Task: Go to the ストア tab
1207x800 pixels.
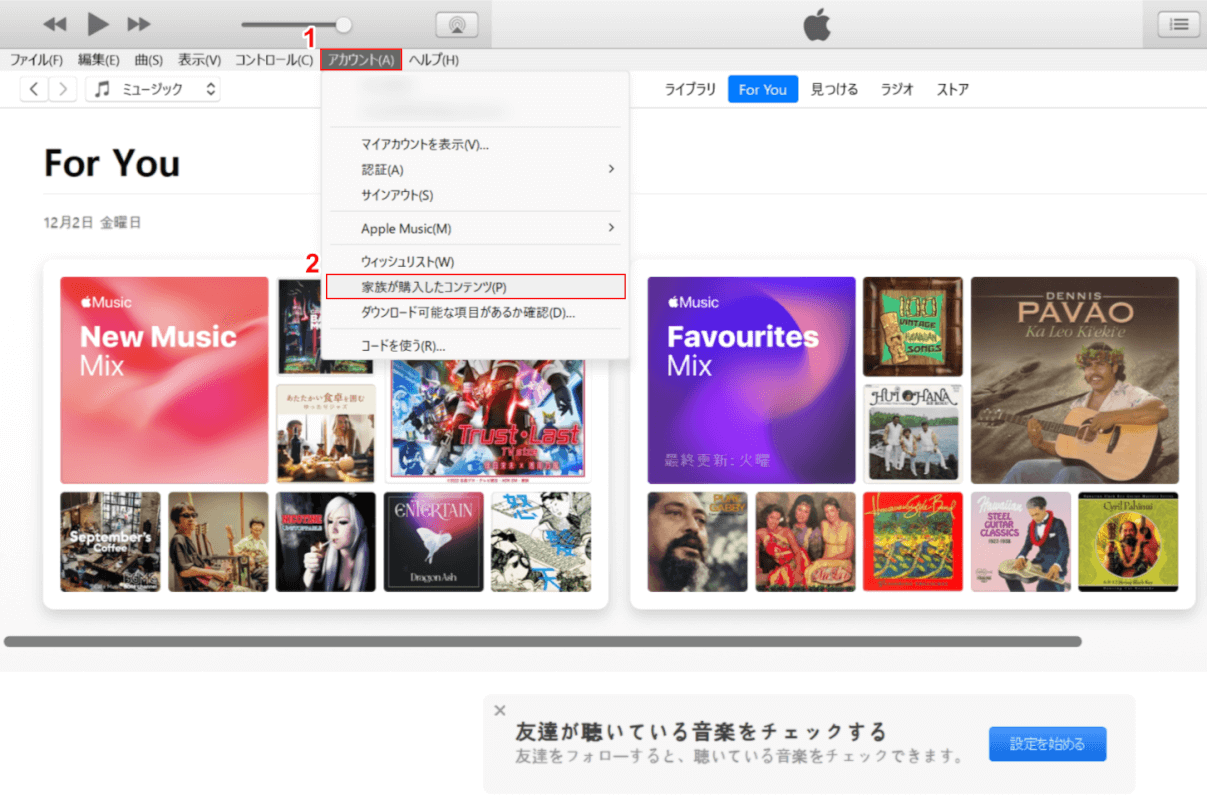Action: pos(953,90)
